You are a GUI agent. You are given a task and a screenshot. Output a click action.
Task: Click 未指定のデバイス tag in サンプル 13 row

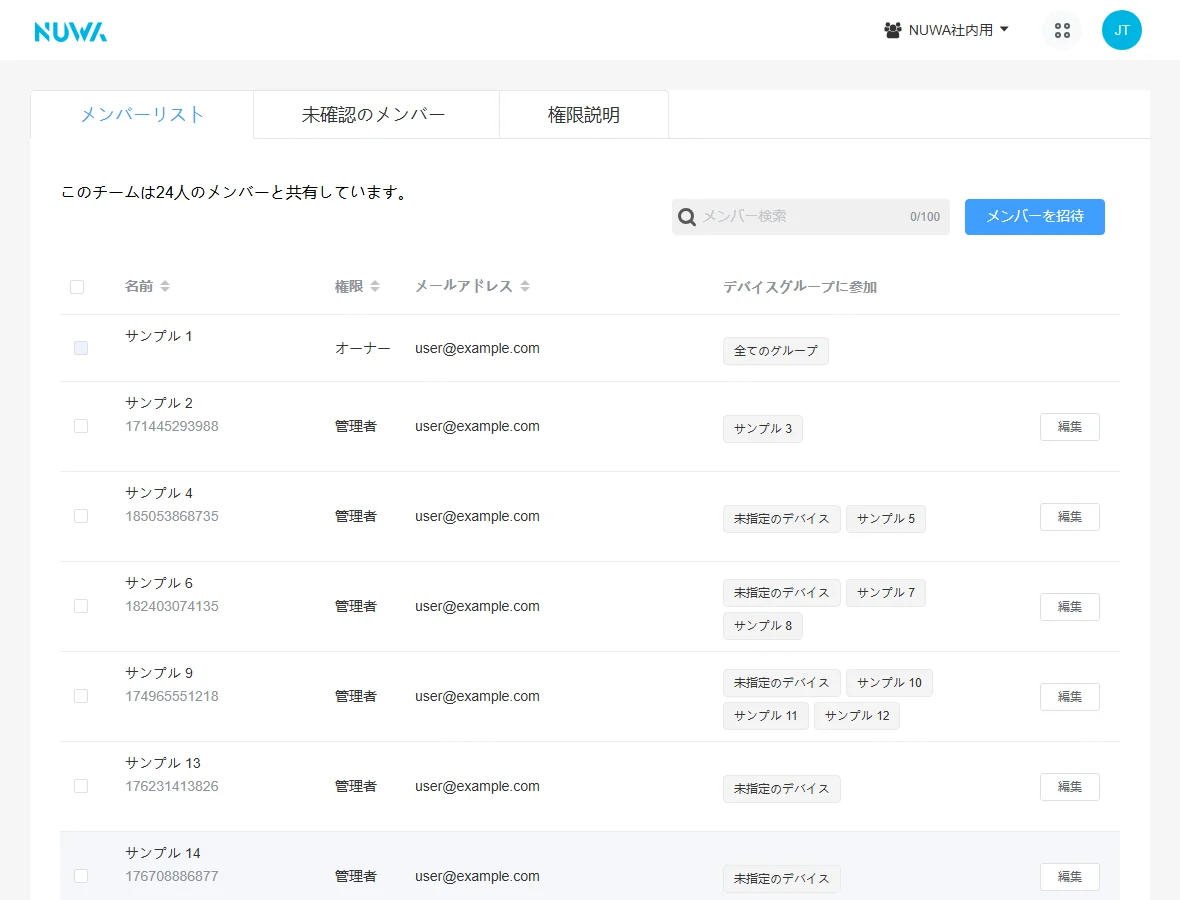click(781, 789)
